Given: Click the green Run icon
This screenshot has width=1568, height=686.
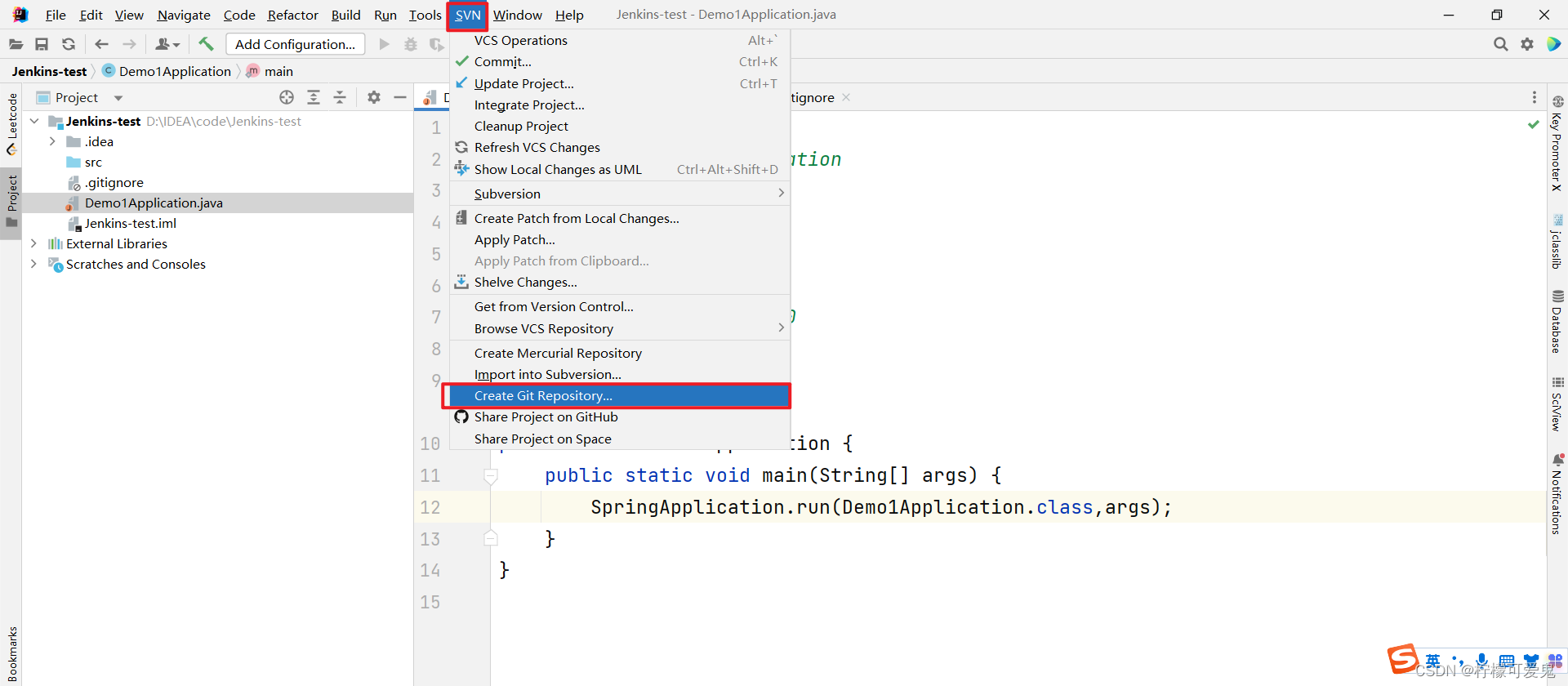Looking at the screenshot, I should [x=384, y=44].
